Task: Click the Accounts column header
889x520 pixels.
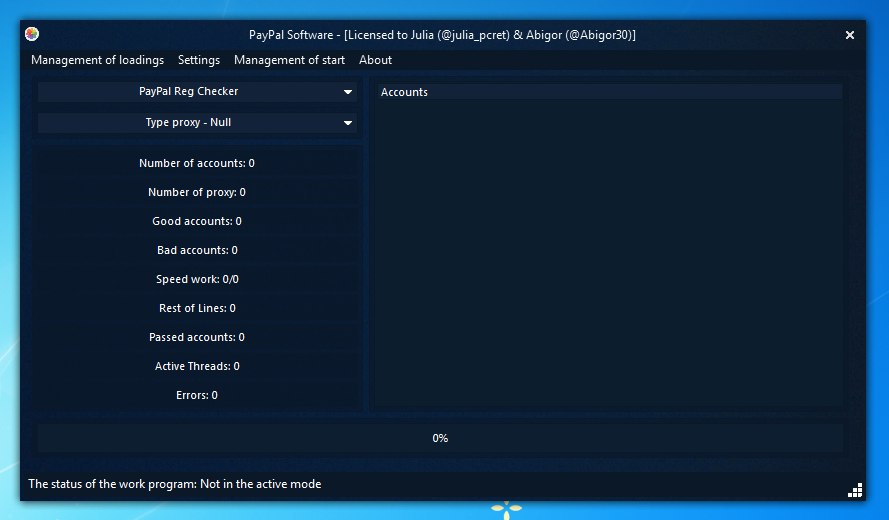Action: (610, 92)
